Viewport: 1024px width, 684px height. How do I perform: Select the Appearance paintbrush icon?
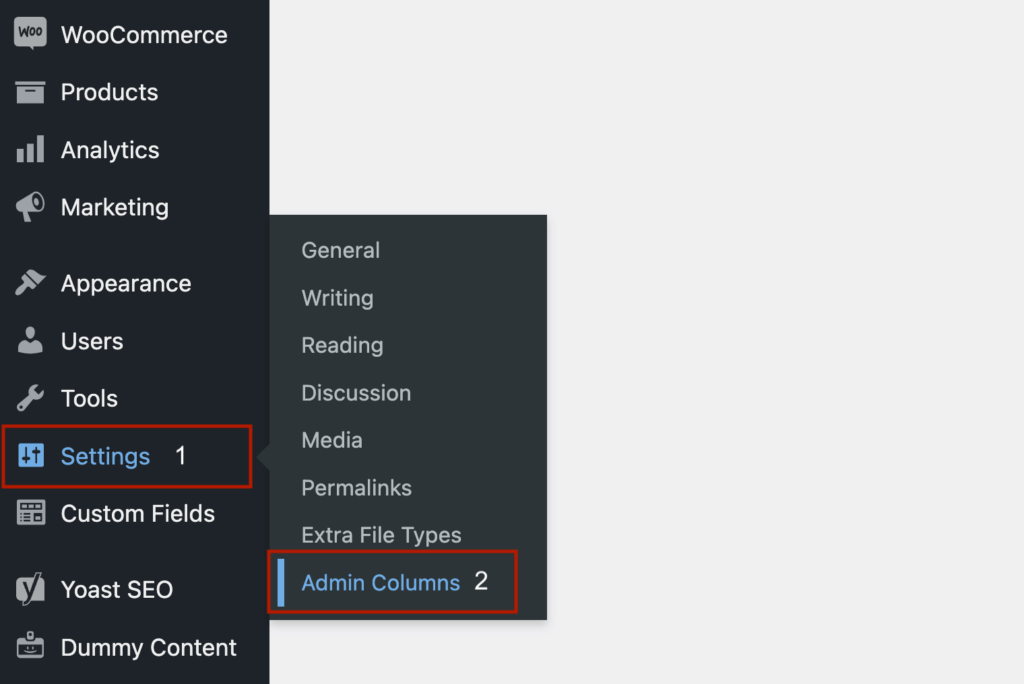30,283
